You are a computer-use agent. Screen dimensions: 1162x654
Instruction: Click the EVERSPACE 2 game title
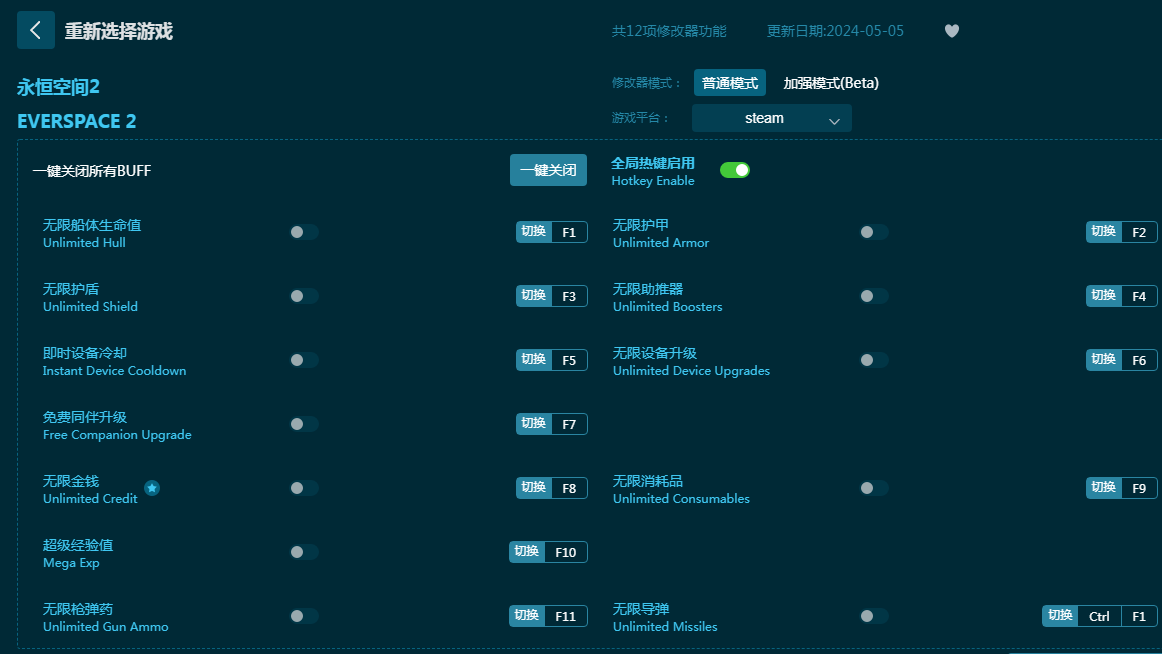tap(76, 121)
